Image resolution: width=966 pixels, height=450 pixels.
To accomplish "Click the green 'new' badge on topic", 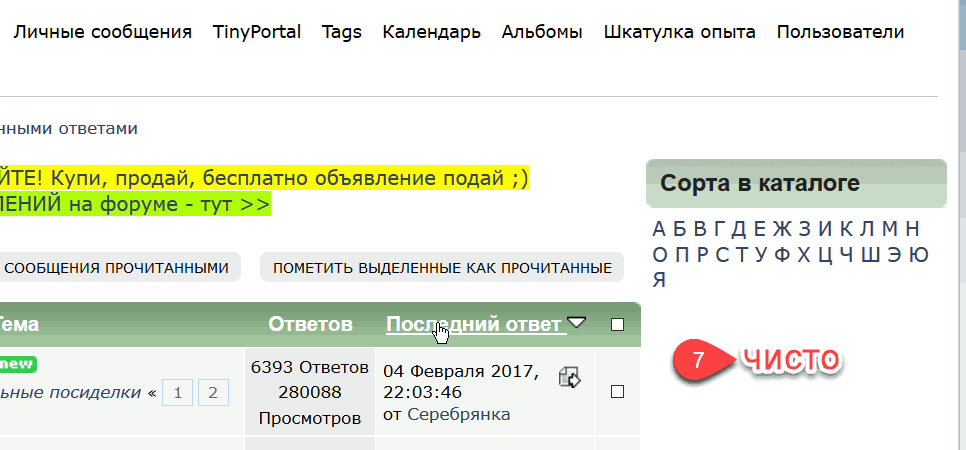I will (x=18, y=363).
